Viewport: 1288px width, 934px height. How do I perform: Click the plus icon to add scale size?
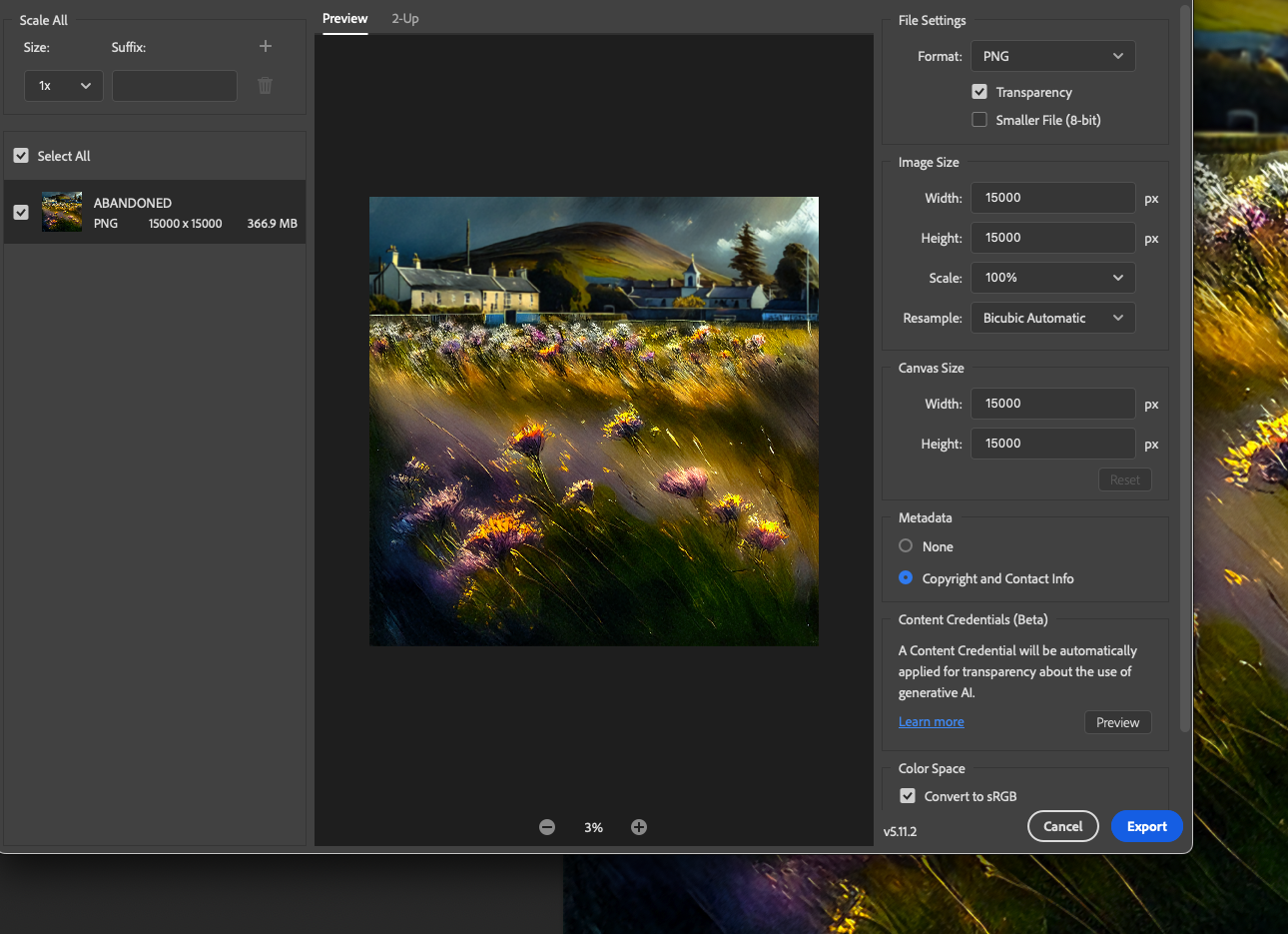pos(266,46)
